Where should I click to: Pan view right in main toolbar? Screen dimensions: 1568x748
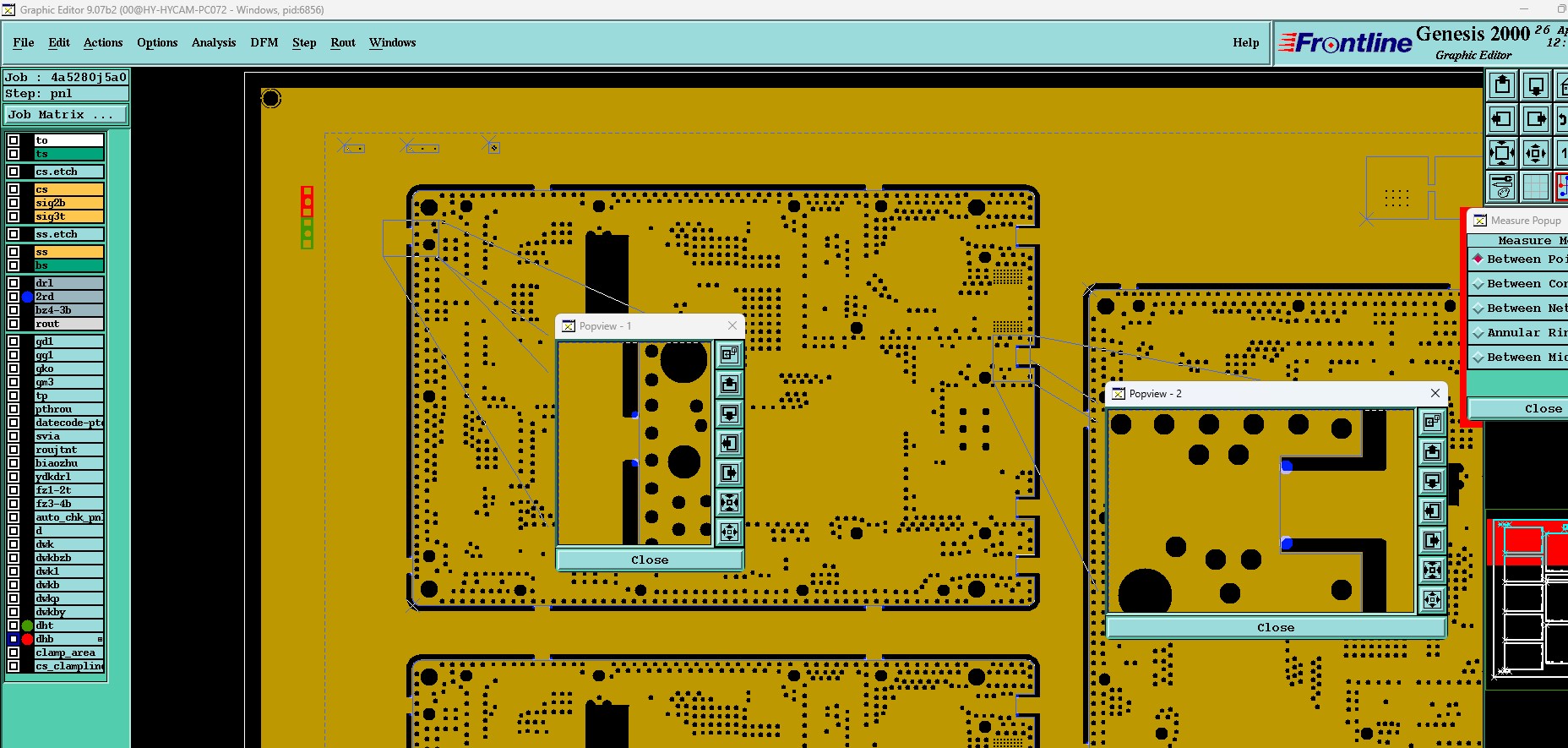pos(1536,119)
